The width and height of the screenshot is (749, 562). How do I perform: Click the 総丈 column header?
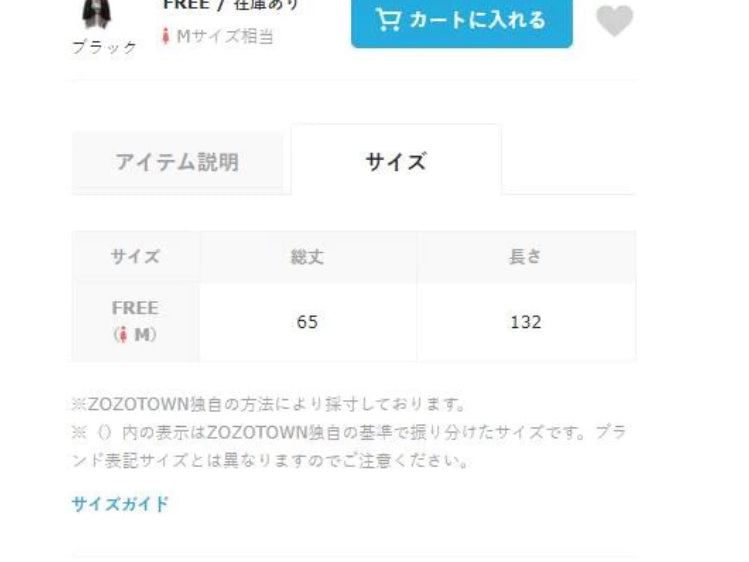point(308,257)
